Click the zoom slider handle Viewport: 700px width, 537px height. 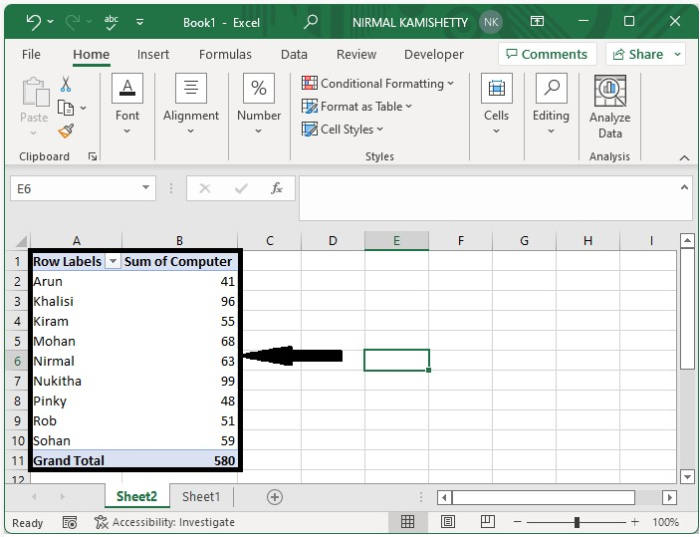(577, 521)
